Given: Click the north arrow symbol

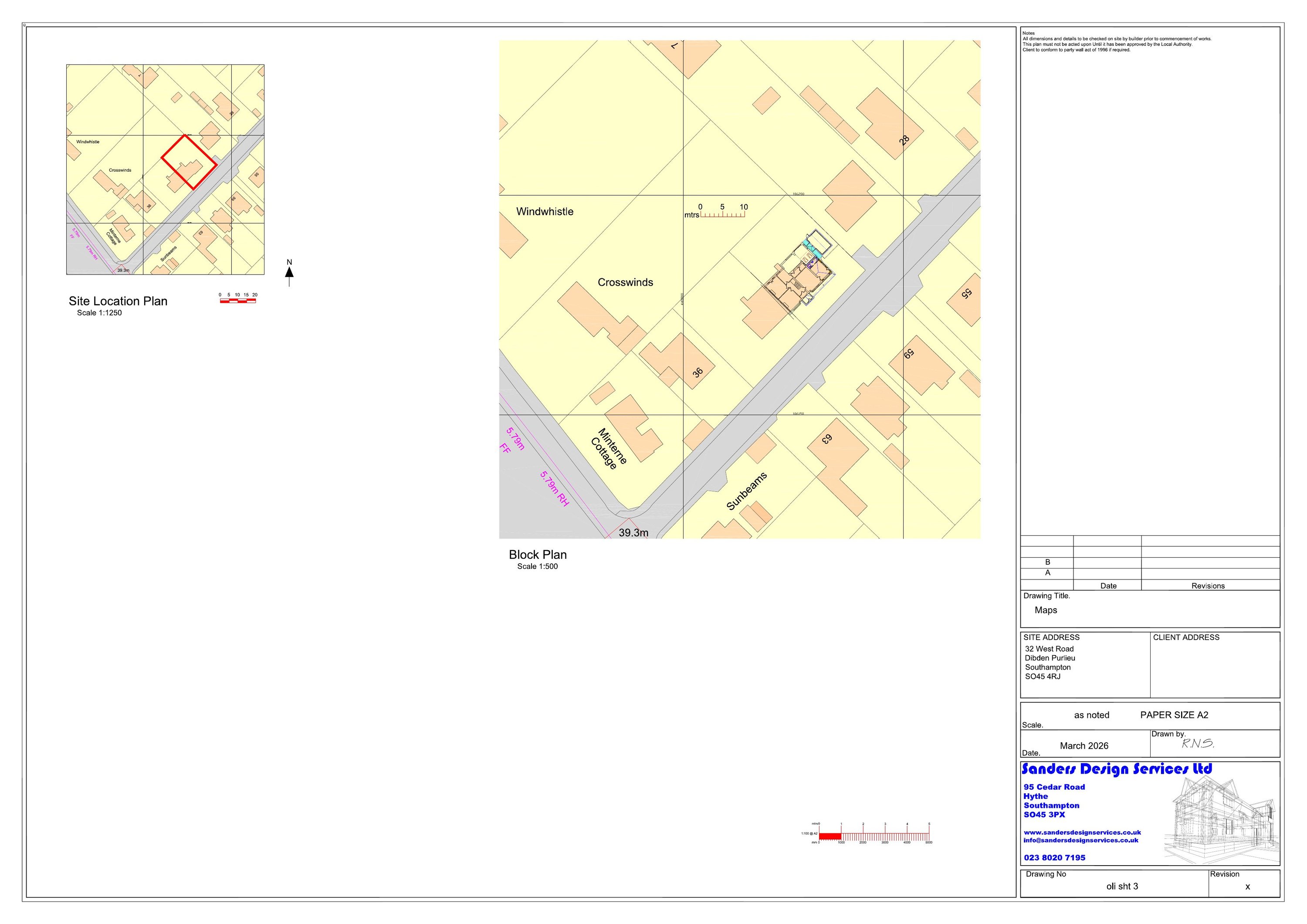Looking at the screenshot, I should tap(289, 272).
